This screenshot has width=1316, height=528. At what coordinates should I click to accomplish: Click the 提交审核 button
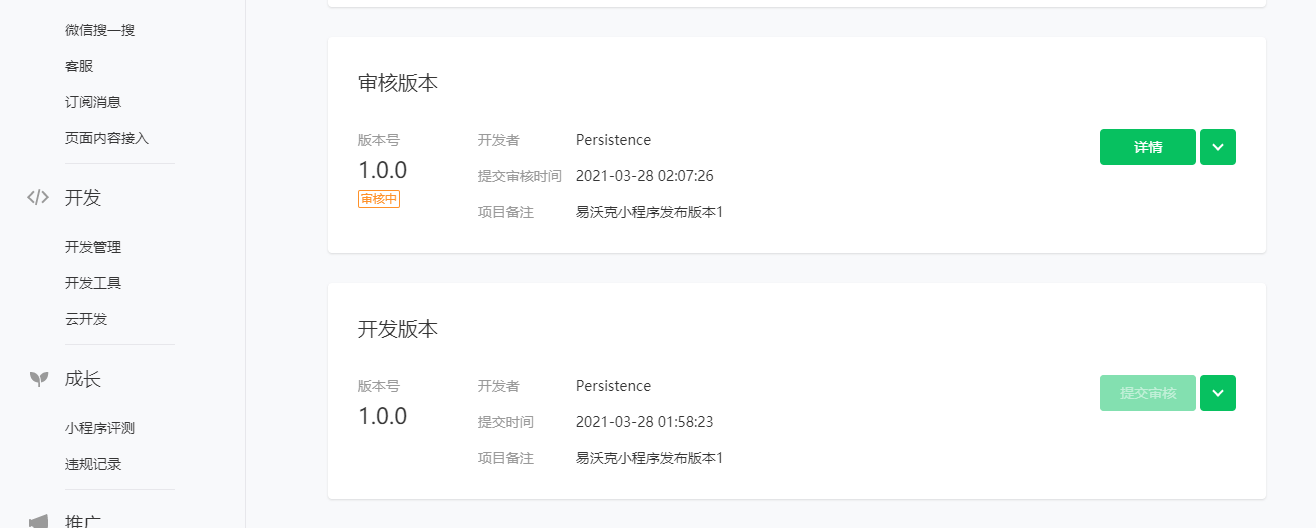click(x=1147, y=393)
